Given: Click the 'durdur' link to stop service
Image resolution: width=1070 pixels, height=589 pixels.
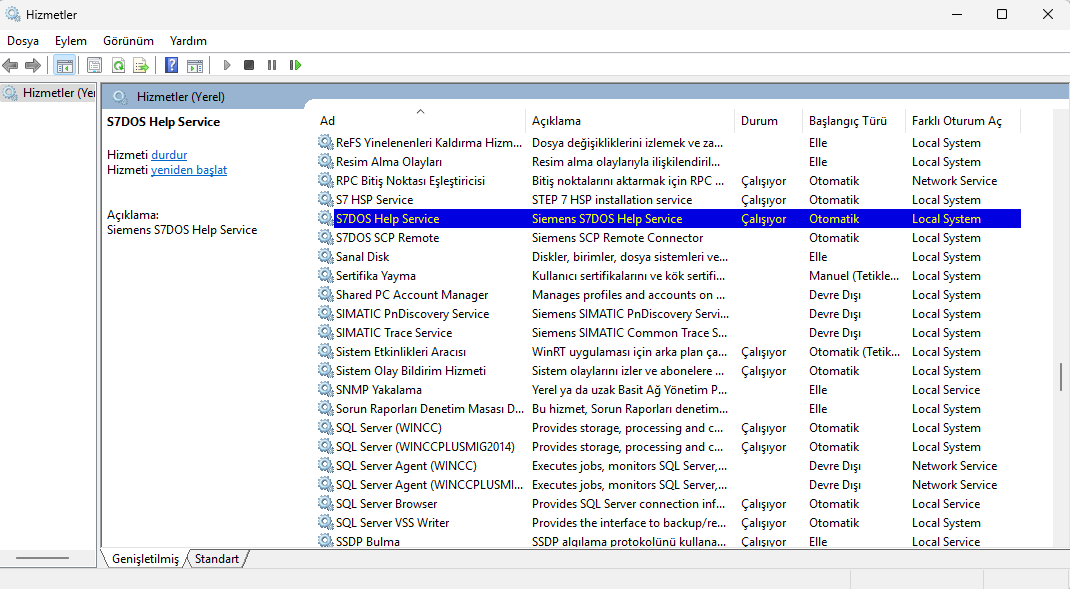Looking at the screenshot, I should [169, 155].
